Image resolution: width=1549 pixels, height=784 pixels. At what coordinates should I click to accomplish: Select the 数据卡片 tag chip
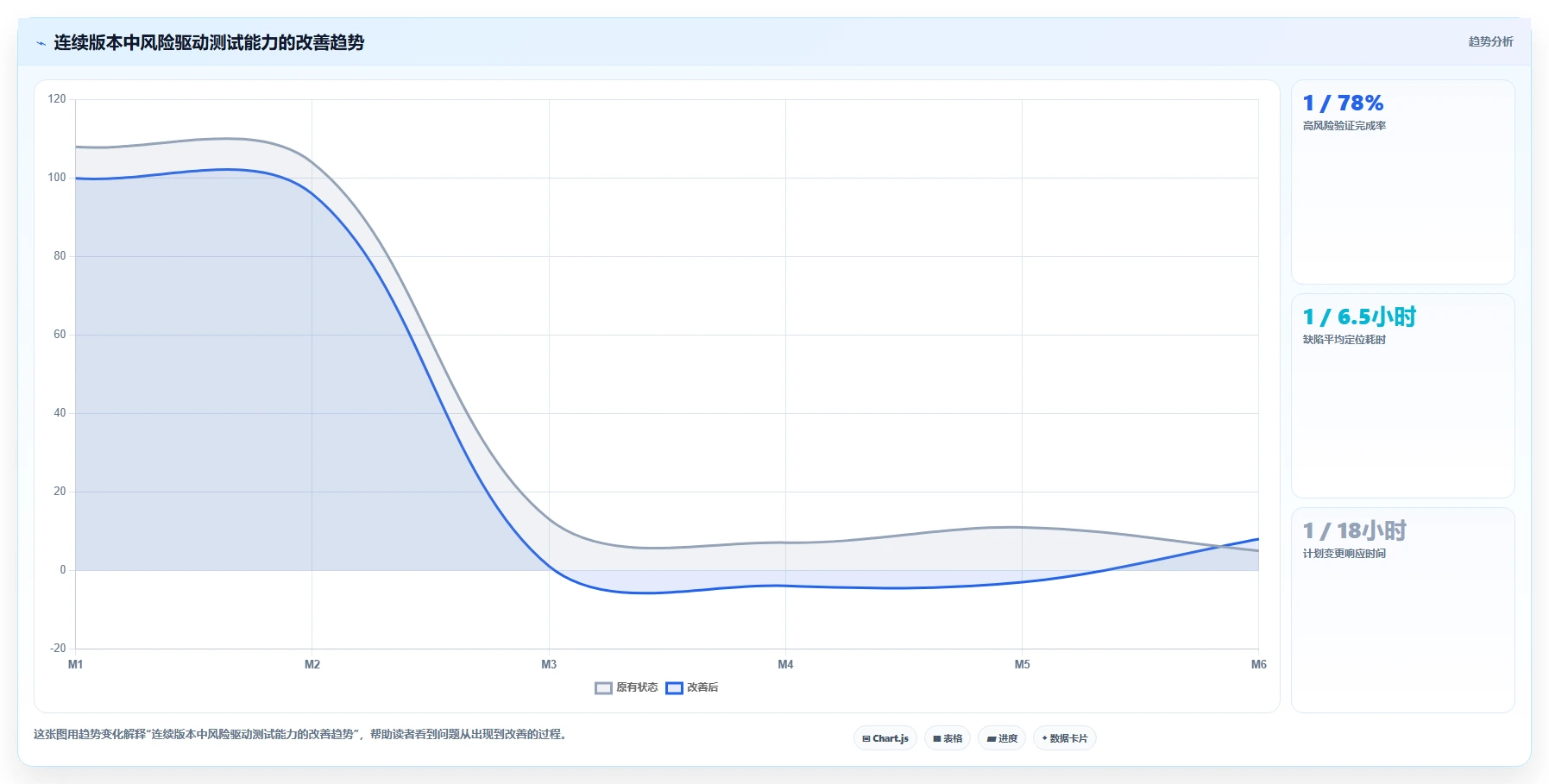[x=1065, y=738]
